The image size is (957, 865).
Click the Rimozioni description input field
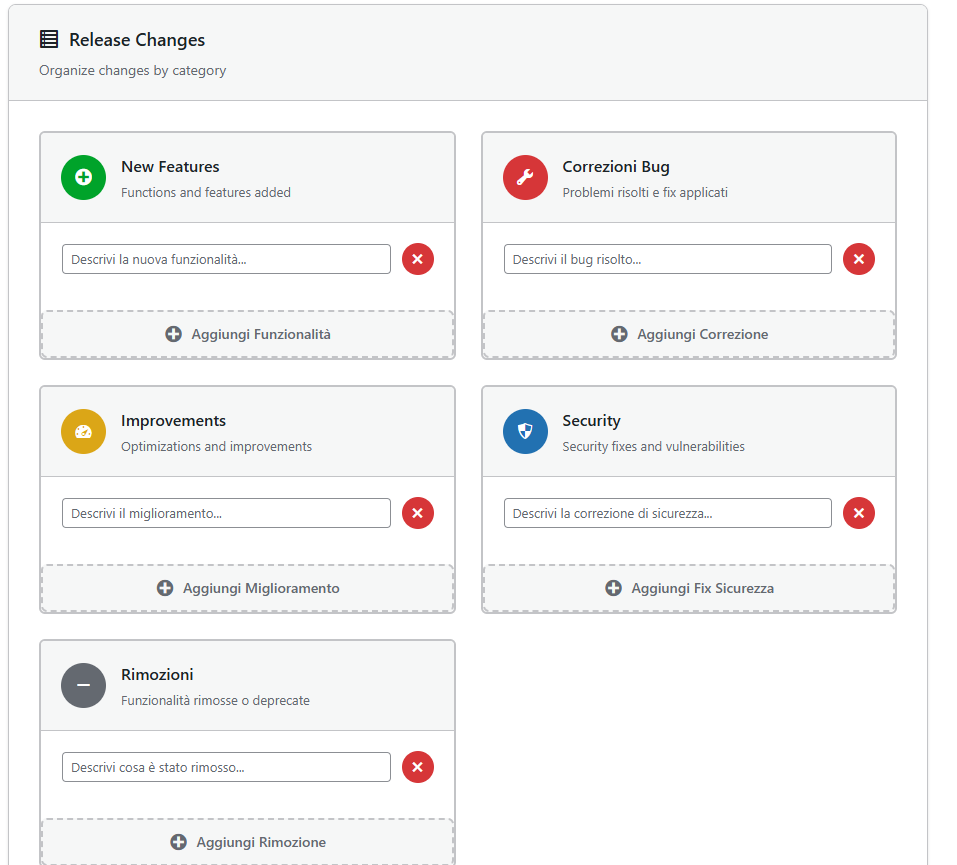pyautogui.click(x=225, y=767)
